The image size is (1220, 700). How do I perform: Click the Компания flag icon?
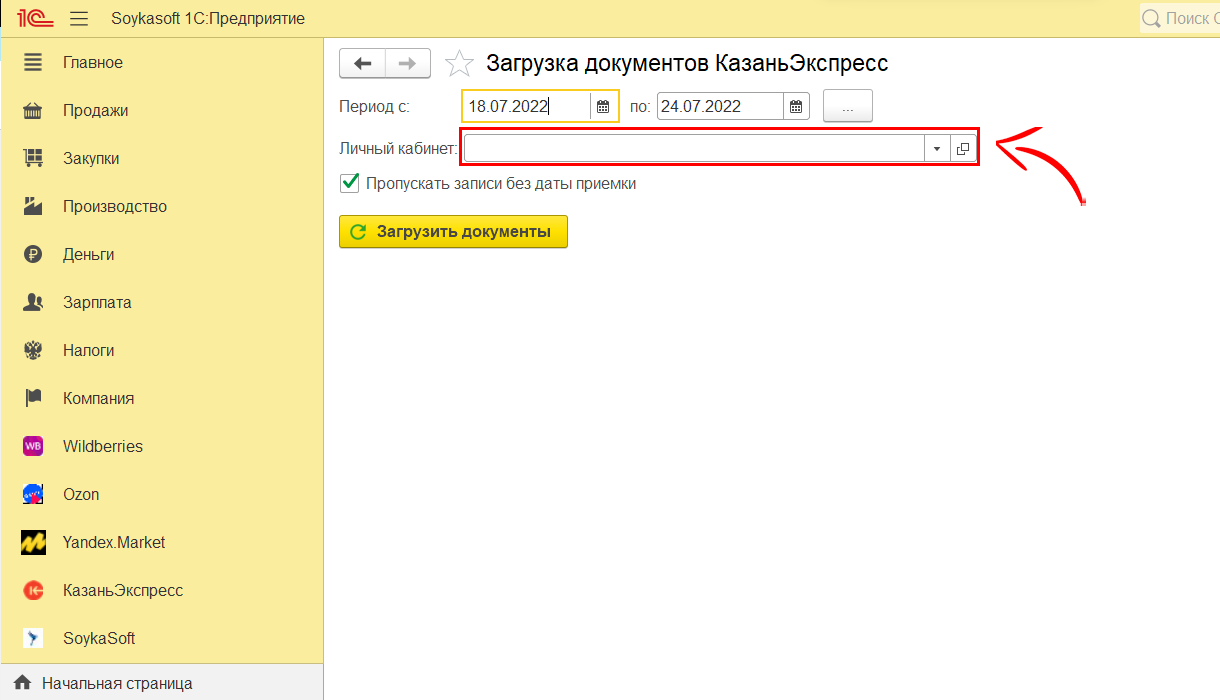[33, 398]
